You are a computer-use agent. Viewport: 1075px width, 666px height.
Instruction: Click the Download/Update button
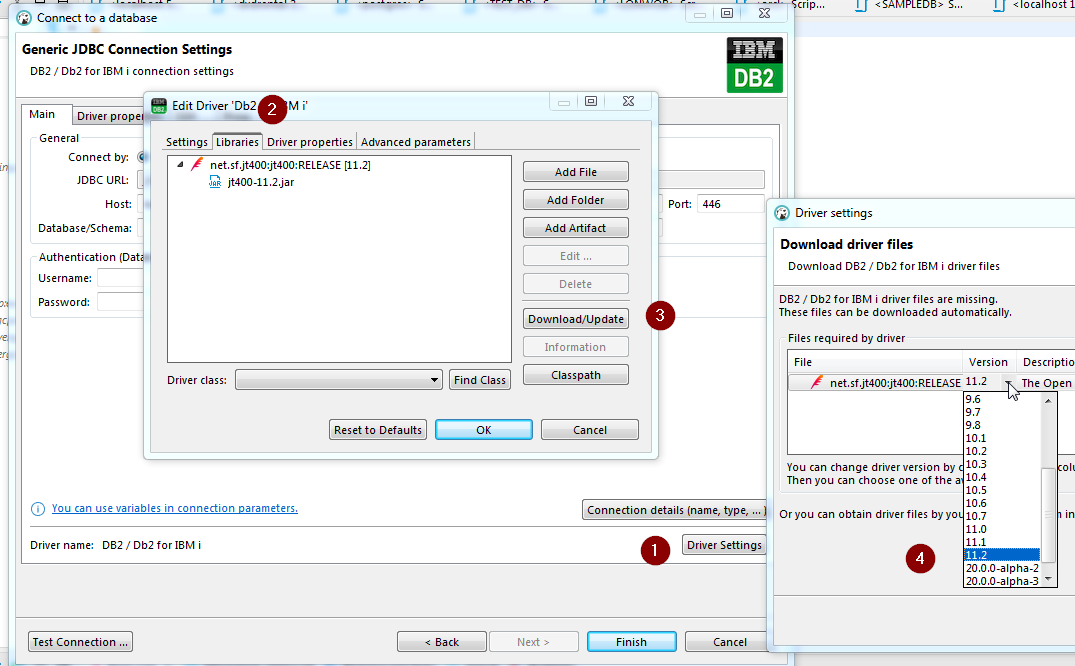(576, 319)
